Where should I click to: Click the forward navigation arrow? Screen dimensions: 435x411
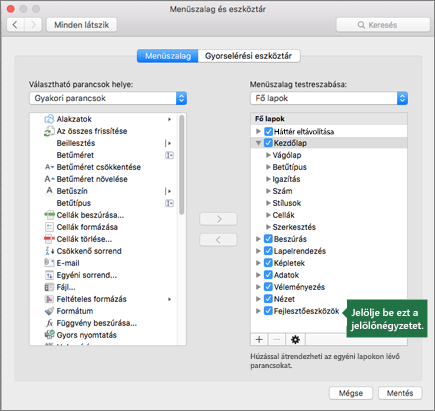[x=33, y=25]
